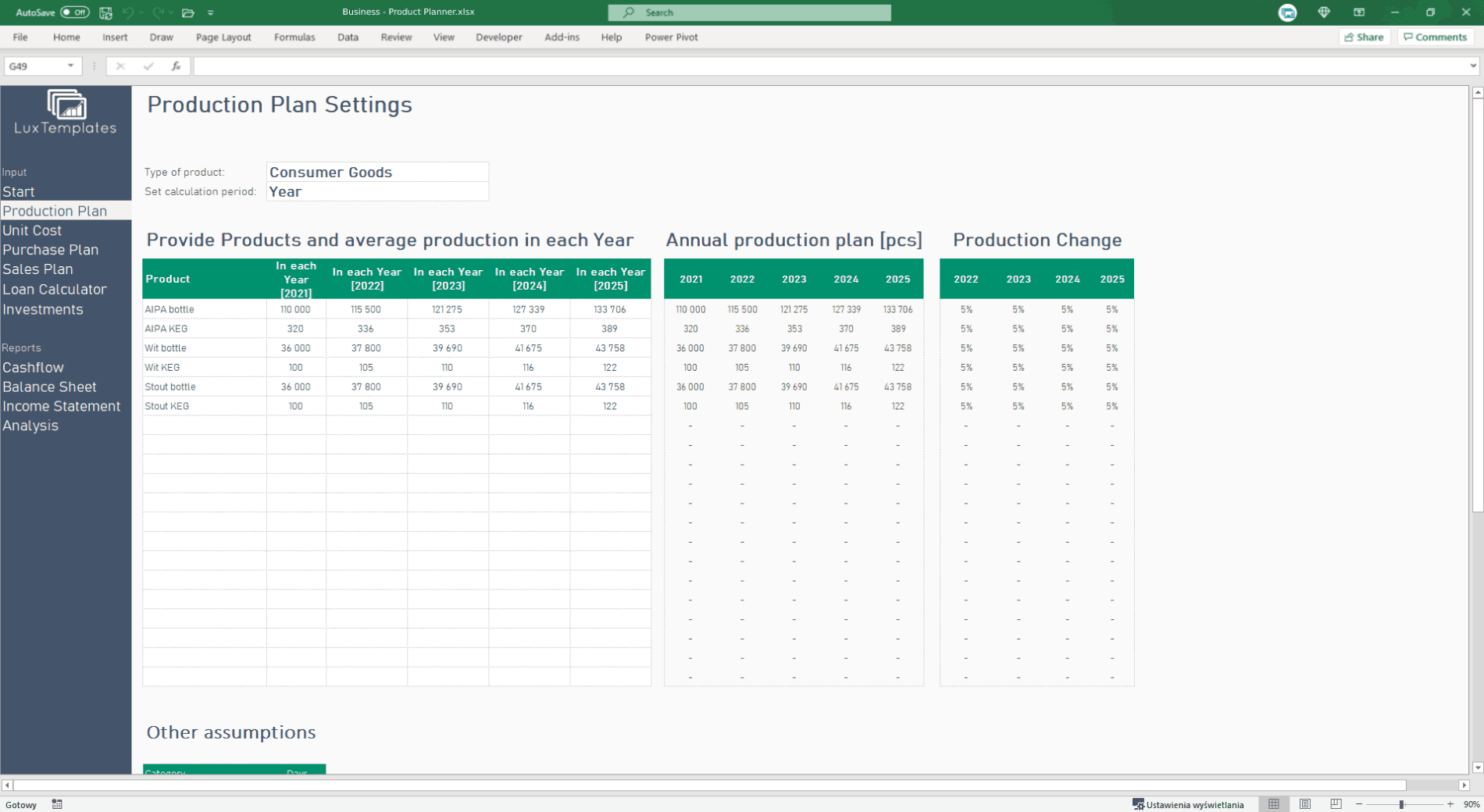Open Customize Quick Access Toolbar dropdown

coord(211,12)
